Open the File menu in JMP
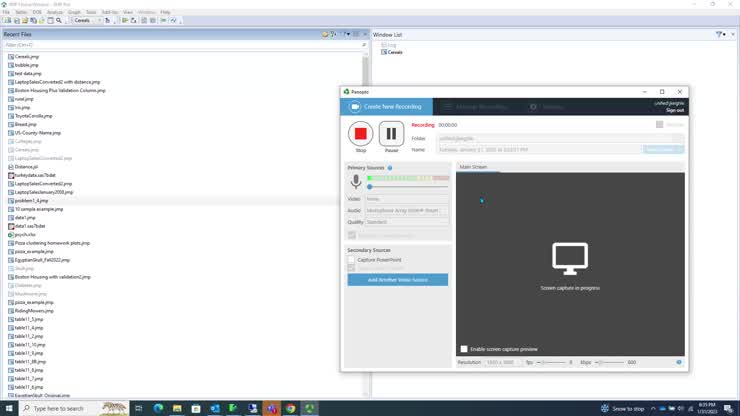740x416 pixels. click(6, 12)
